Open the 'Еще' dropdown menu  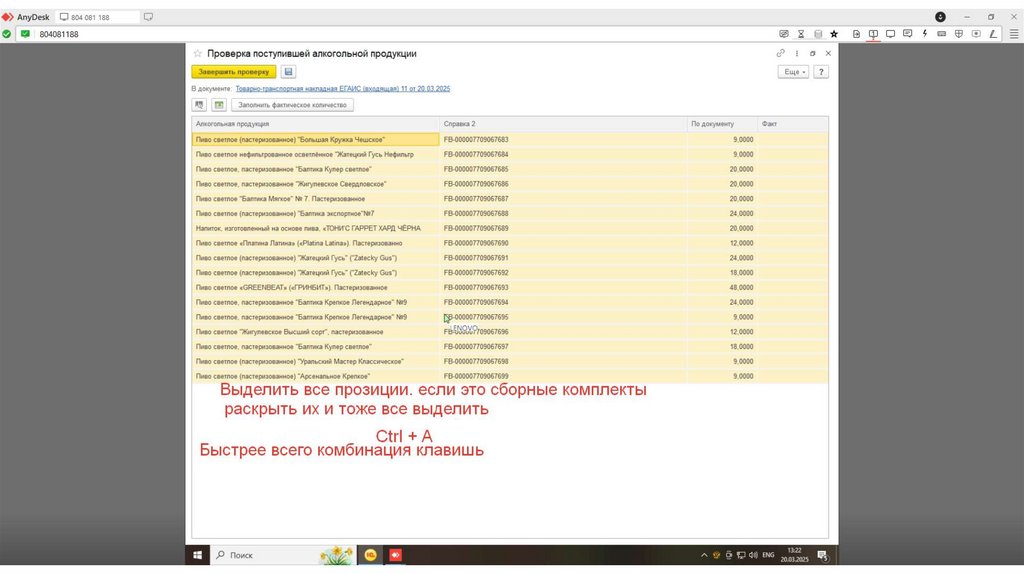click(x=793, y=72)
